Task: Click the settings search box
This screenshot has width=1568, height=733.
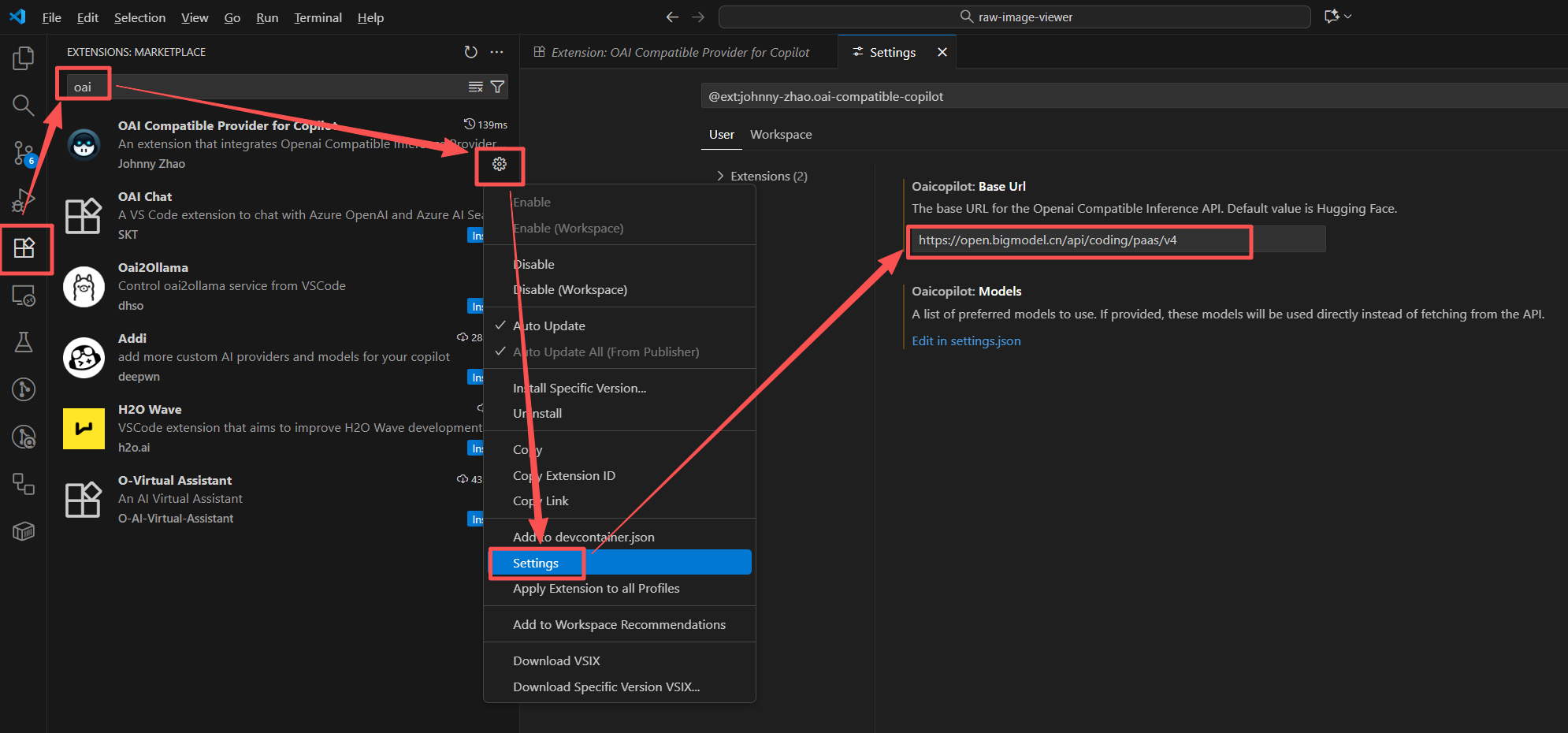Action: tap(1135, 96)
